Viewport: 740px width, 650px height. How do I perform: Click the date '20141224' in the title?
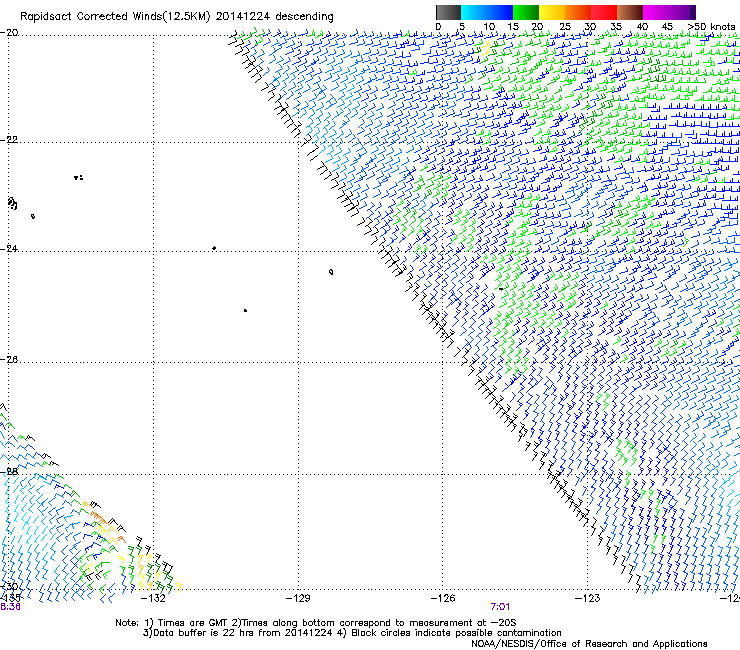tap(243, 17)
